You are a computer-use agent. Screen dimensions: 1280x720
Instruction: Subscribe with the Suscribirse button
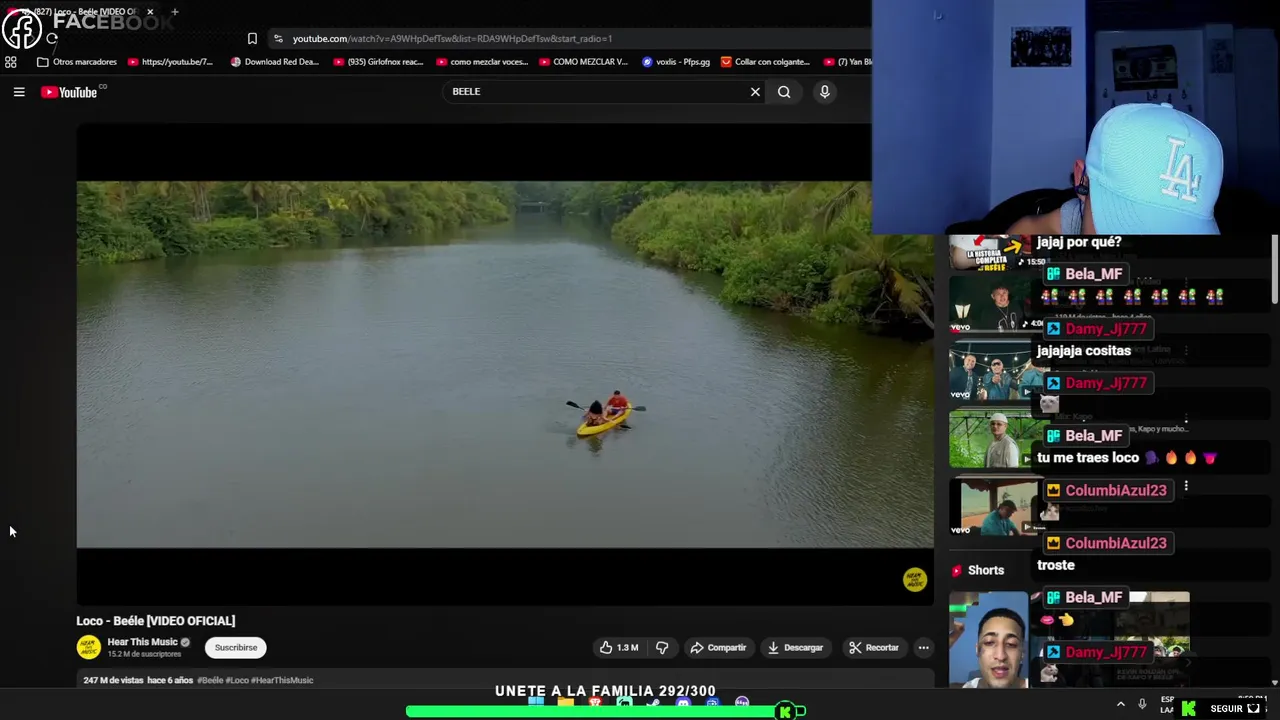coord(236,648)
